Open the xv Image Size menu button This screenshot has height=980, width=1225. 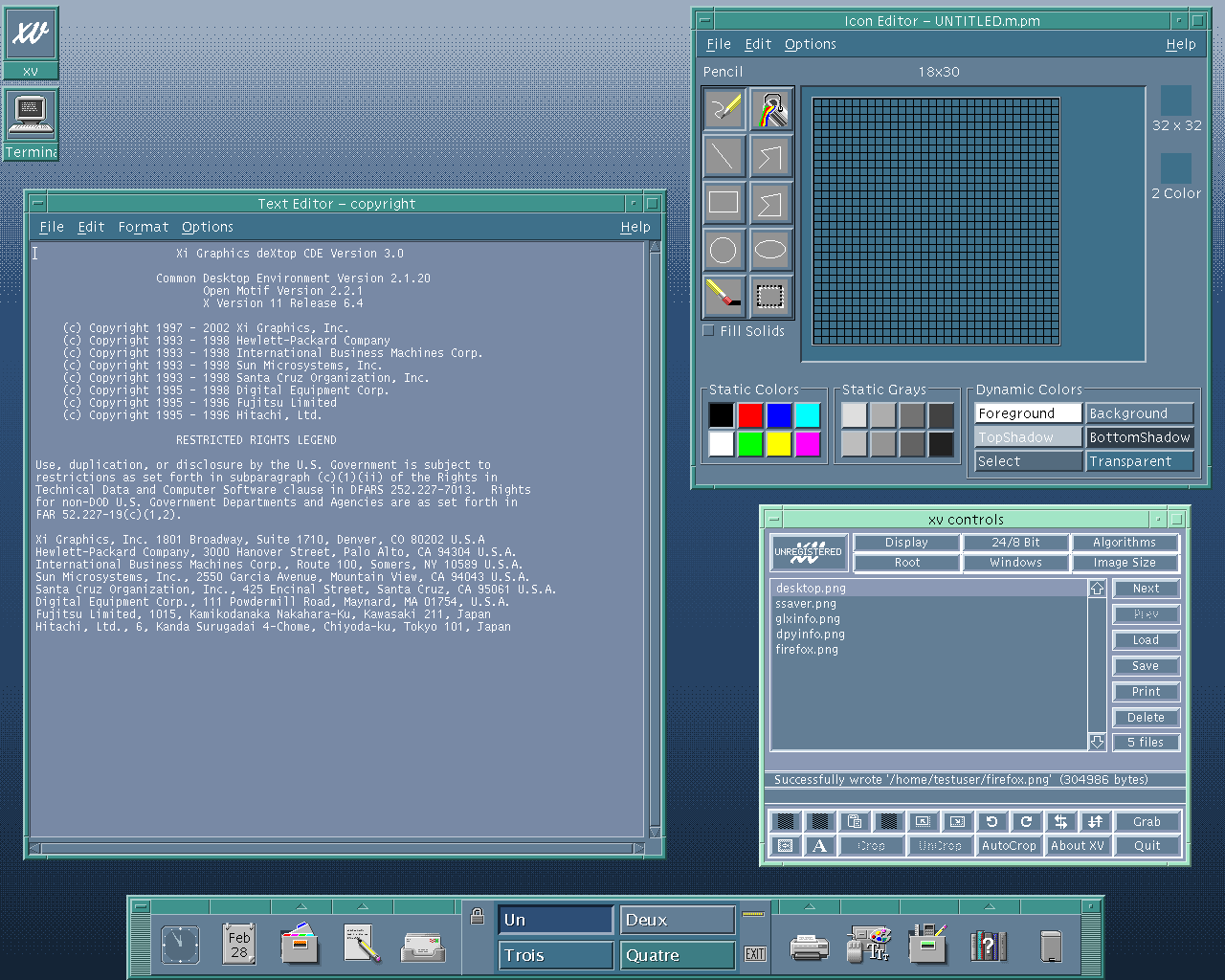[x=1125, y=563]
